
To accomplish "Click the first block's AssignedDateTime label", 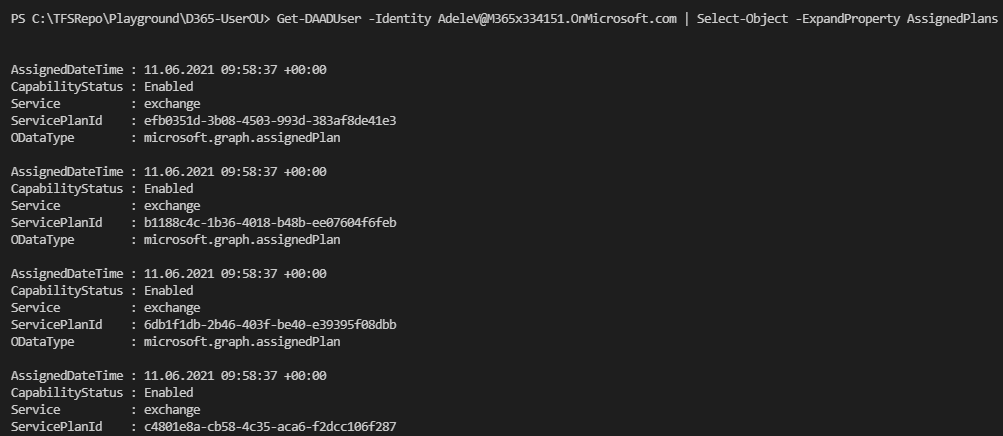I will (67, 70).
